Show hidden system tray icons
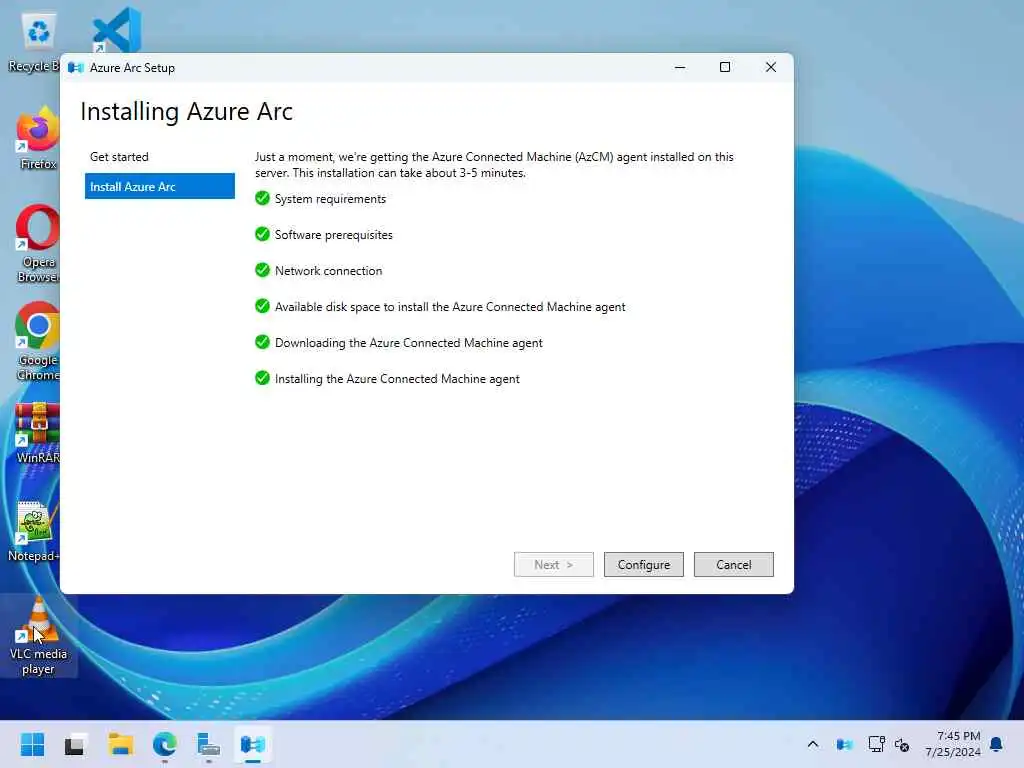 [813, 744]
